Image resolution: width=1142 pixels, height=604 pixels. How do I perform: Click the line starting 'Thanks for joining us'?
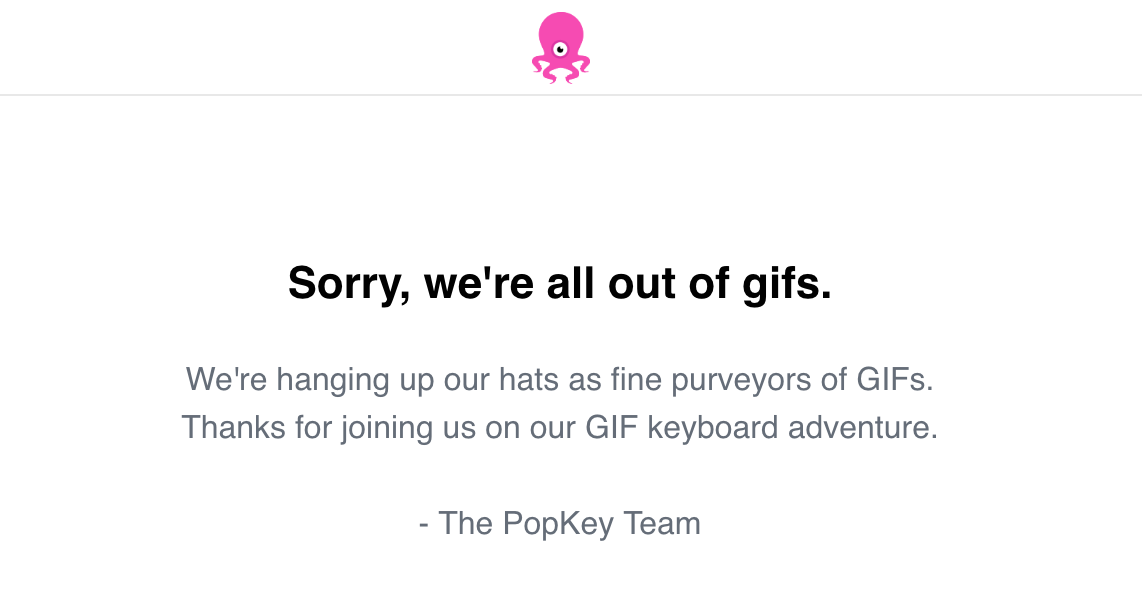[559, 427]
